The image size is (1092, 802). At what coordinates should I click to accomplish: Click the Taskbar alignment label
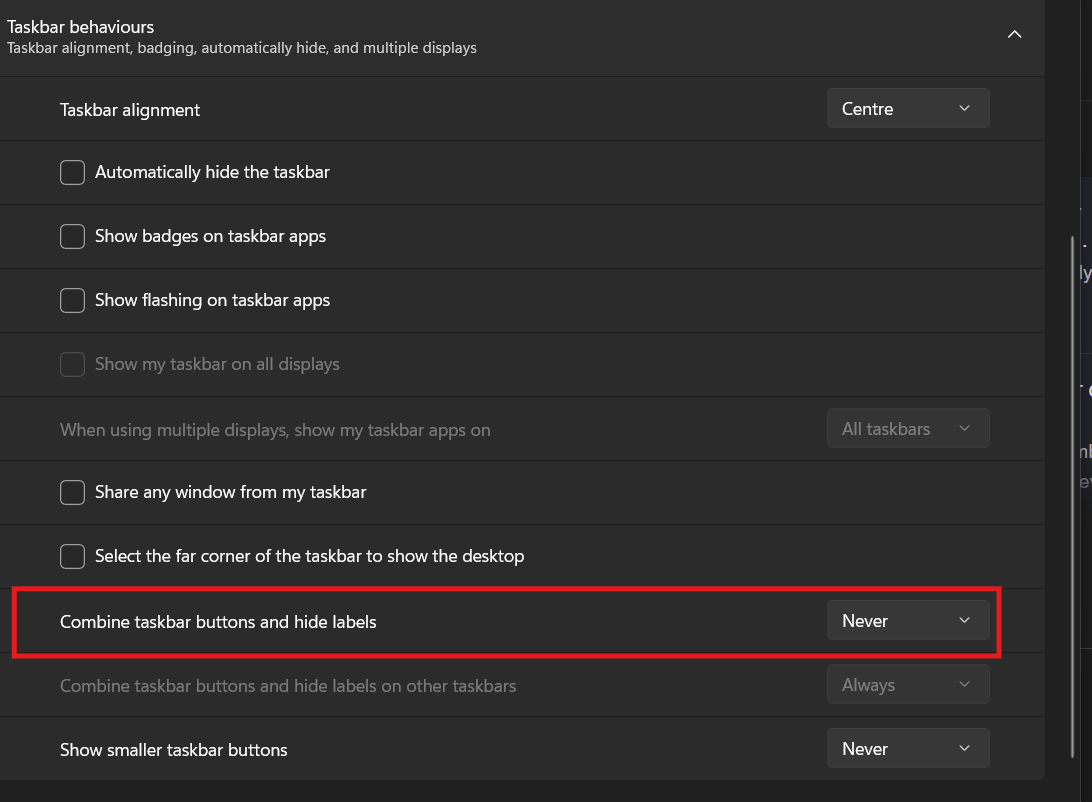(130, 110)
